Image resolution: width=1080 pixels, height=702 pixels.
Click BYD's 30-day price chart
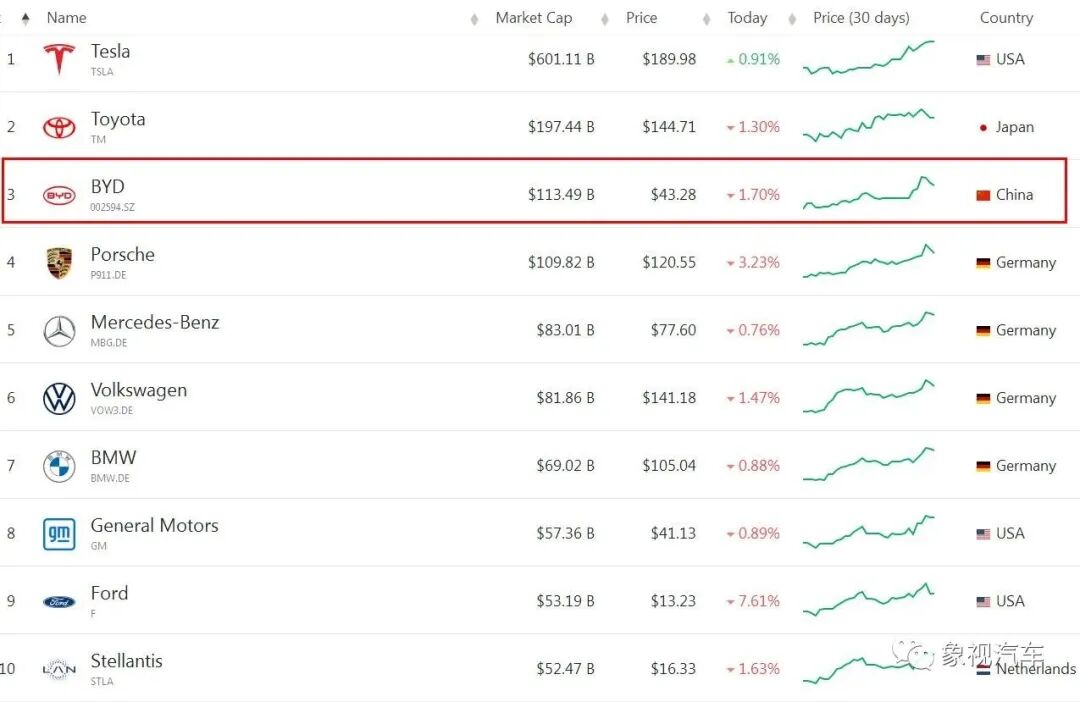coord(869,193)
